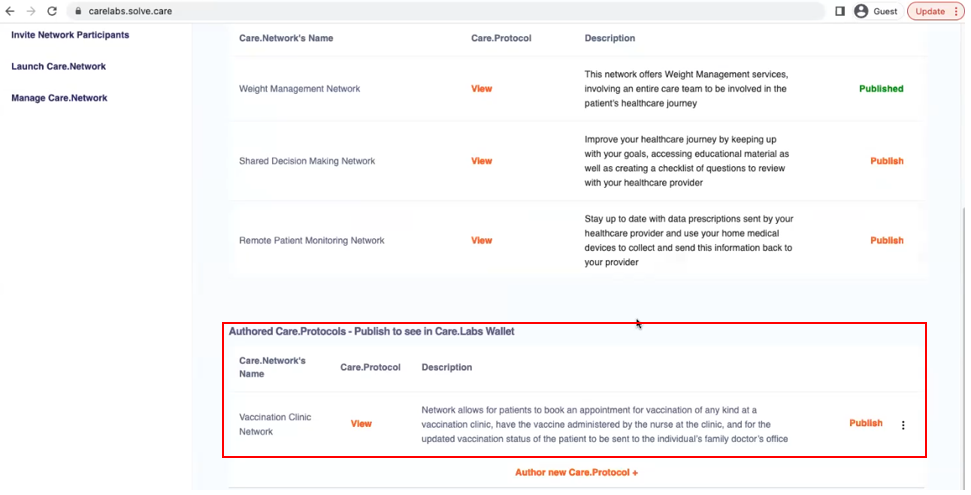Go to Manage Care.Network in the sidebar
This screenshot has width=971, height=495.
pyautogui.click(x=59, y=98)
